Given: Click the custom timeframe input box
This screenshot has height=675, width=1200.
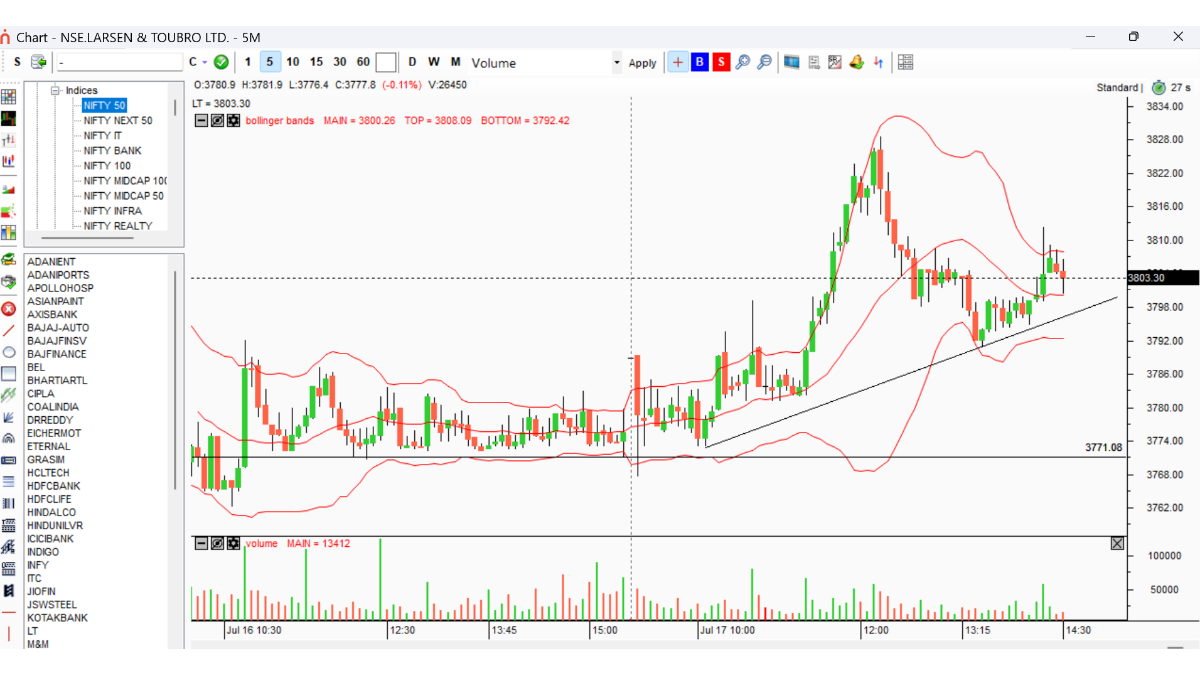Looking at the screenshot, I should (386, 62).
